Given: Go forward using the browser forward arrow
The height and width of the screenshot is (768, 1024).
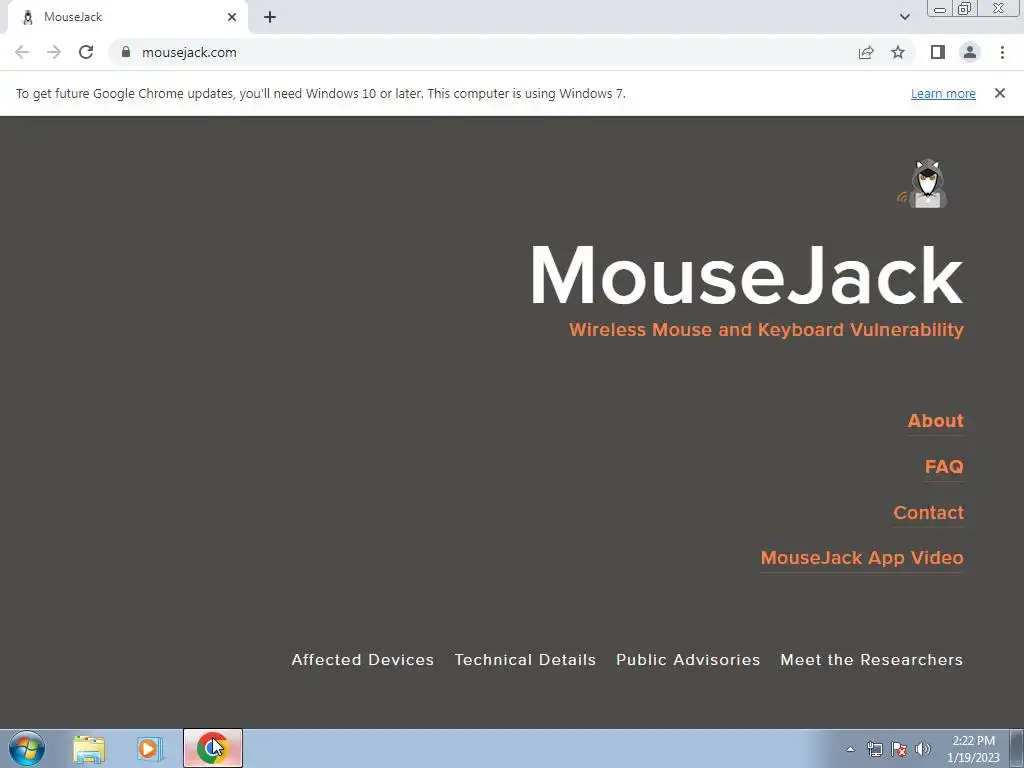Looking at the screenshot, I should click(x=54, y=52).
